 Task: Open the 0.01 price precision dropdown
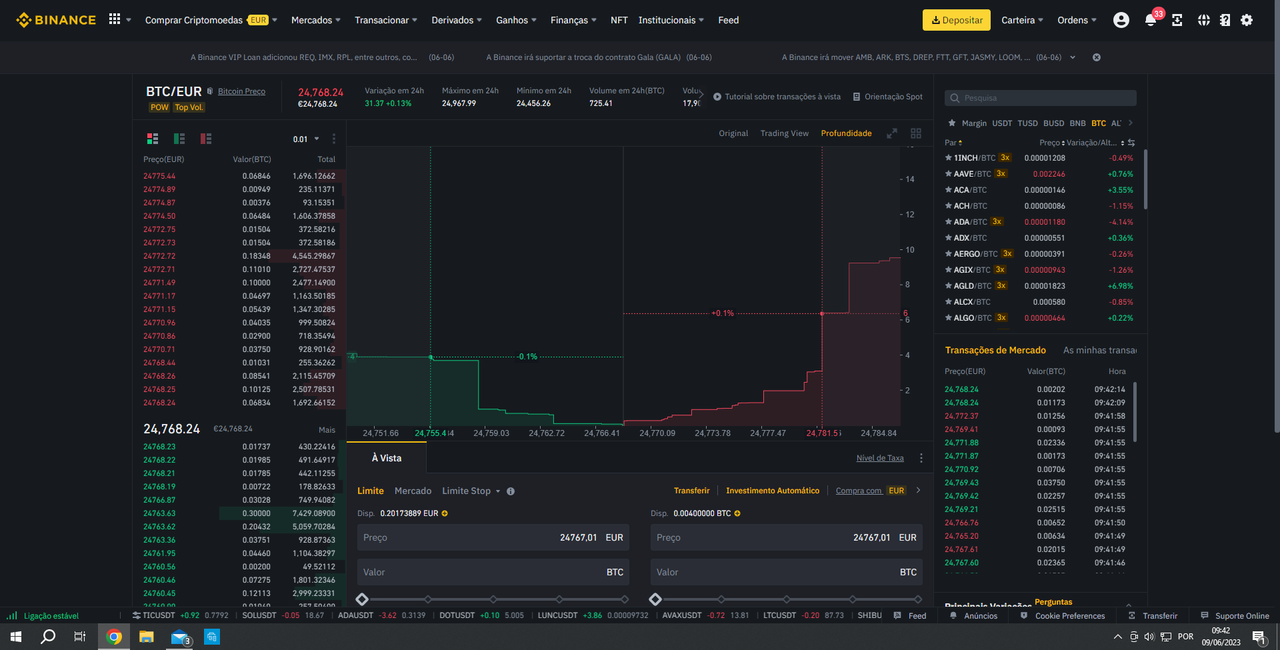(x=306, y=139)
